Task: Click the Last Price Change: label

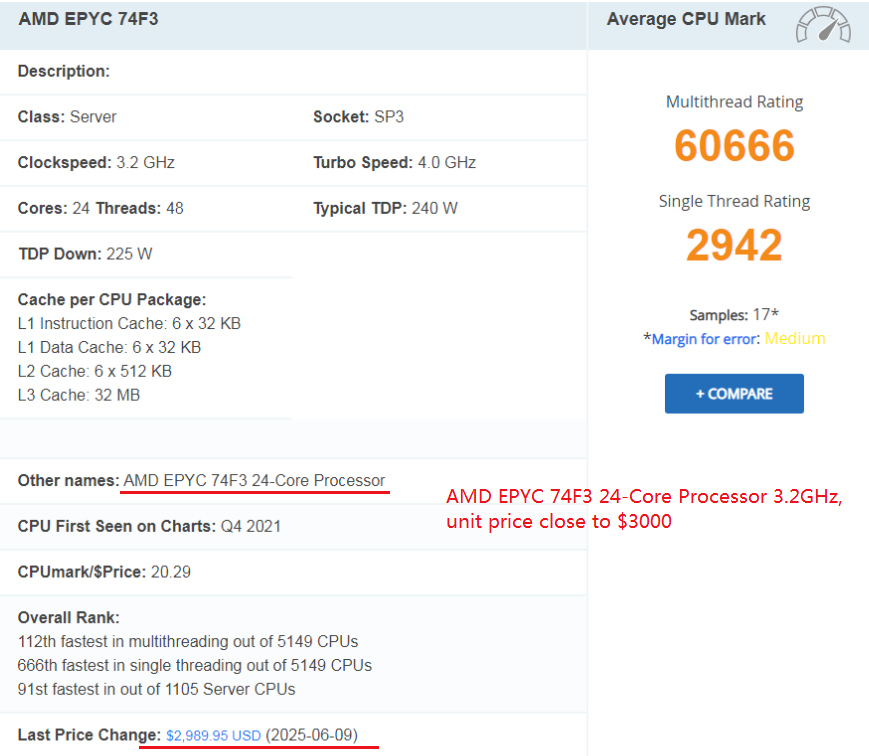Action: click(x=89, y=735)
